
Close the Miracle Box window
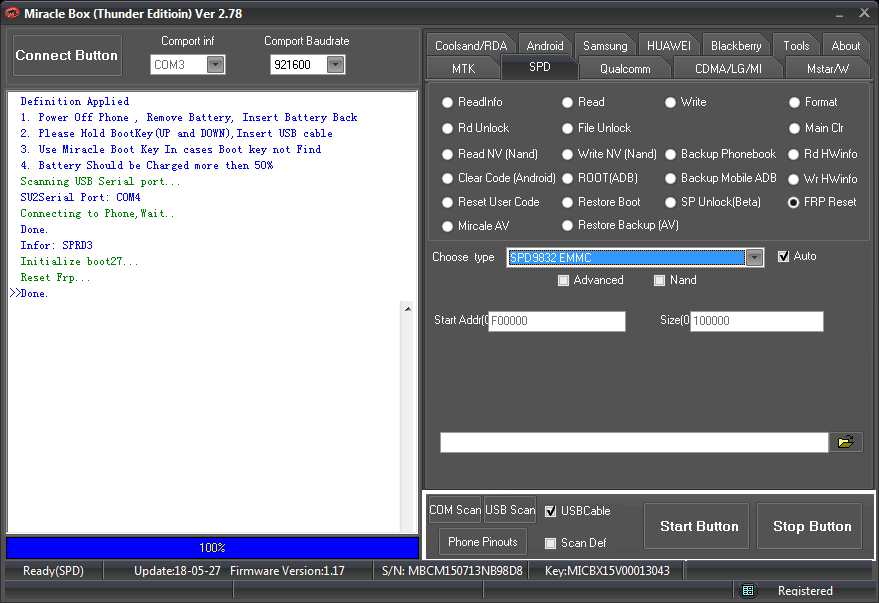click(864, 13)
